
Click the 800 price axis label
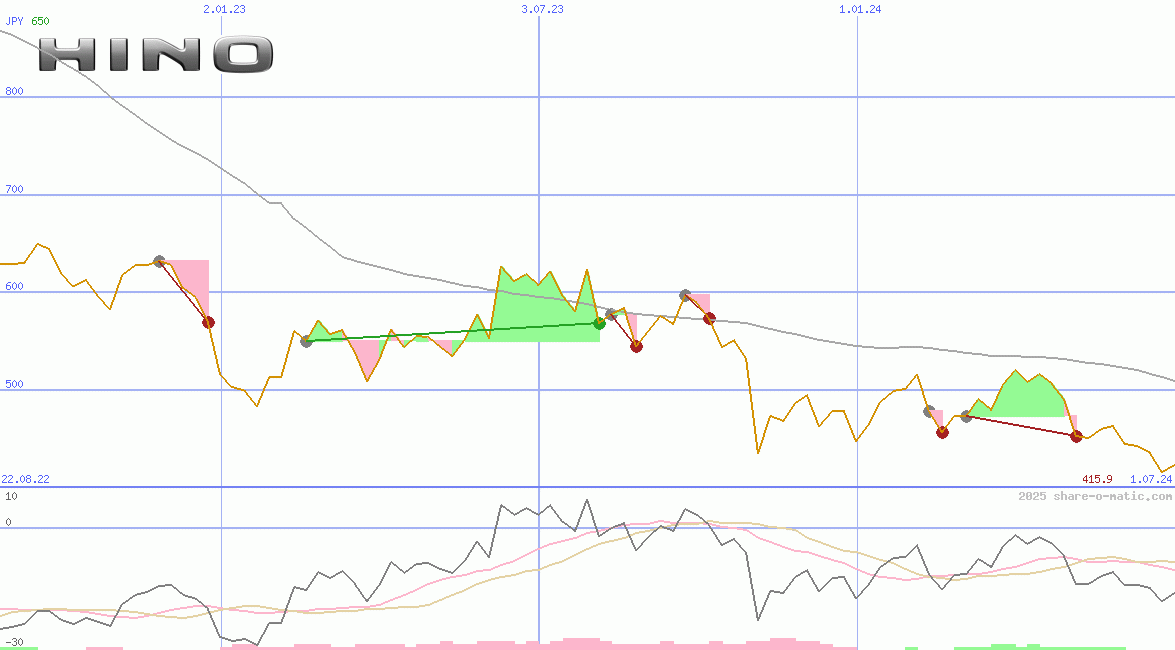(x=14, y=91)
